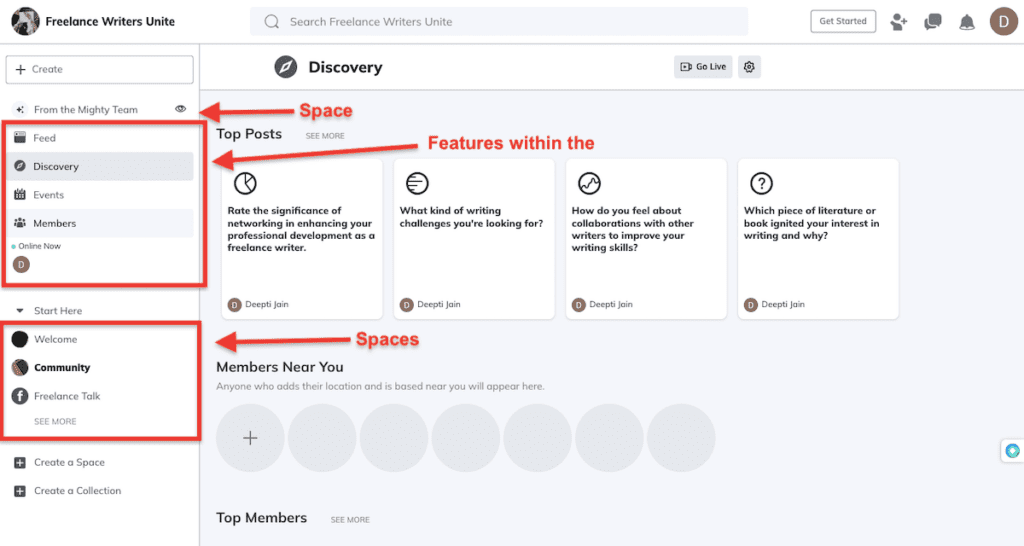Click the Get Started button
Screen dimensions: 1024x546
[x=842, y=21]
